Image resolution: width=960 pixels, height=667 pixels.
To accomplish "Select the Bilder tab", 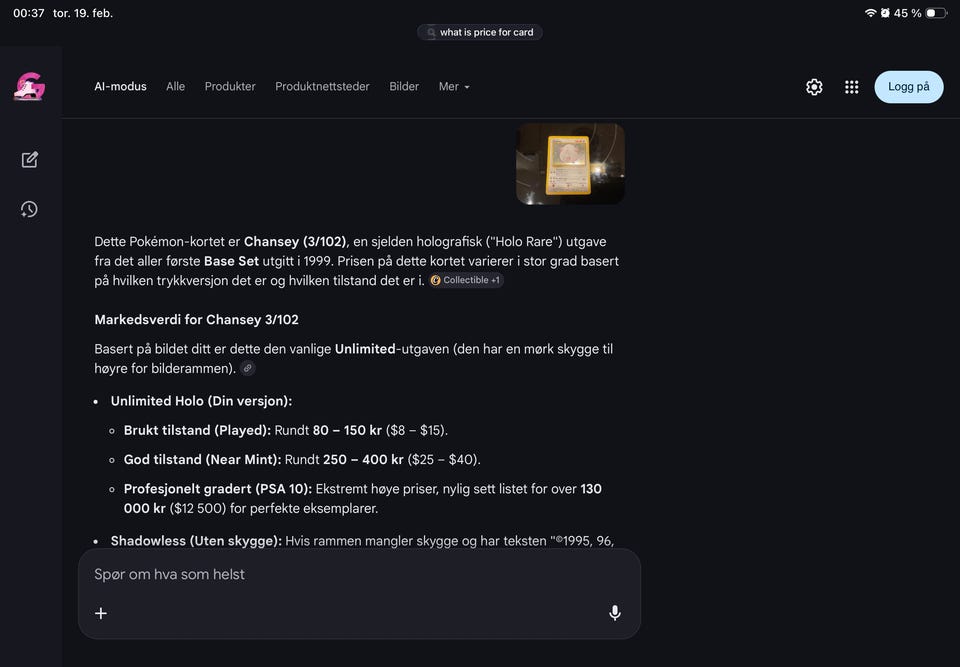I will tap(404, 87).
